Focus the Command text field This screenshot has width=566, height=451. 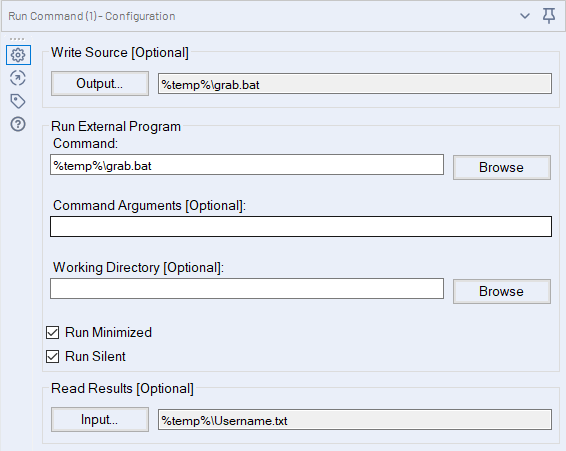click(x=247, y=165)
